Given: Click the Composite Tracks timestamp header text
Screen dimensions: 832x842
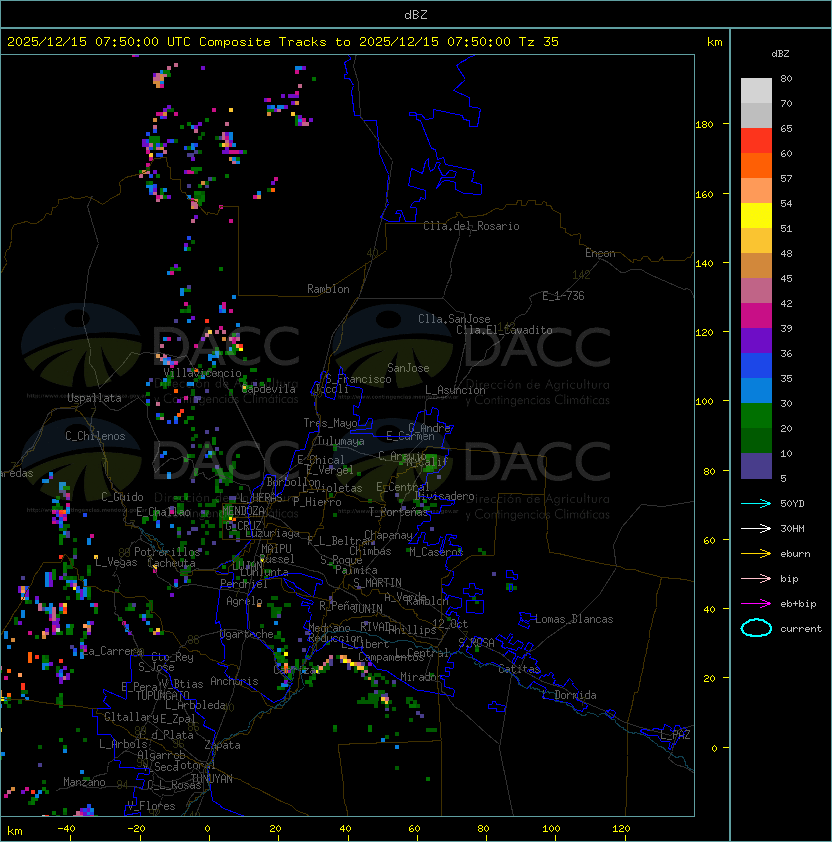Looking at the screenshot, I should (x=283, y=42).
